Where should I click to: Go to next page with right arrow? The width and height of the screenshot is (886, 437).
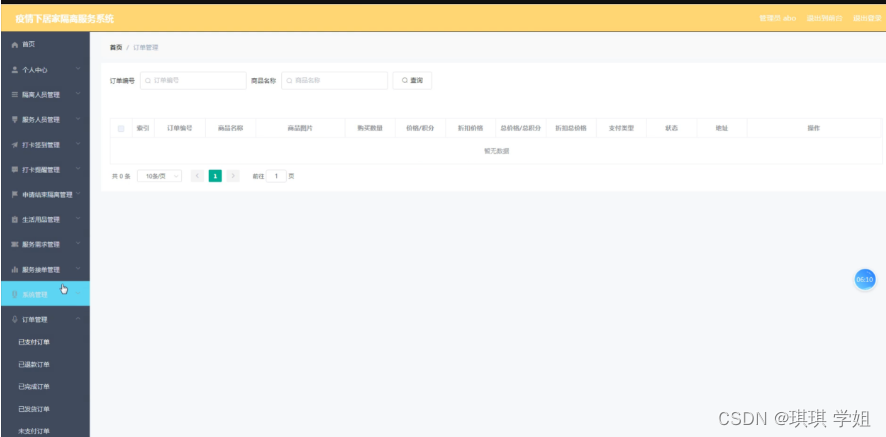tap(233, 176)
